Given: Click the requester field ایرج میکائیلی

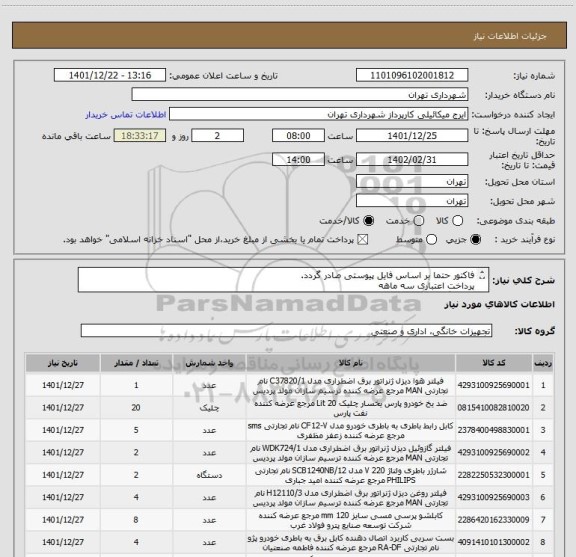Looking at the screenshot, I should (x=318, y=114).
